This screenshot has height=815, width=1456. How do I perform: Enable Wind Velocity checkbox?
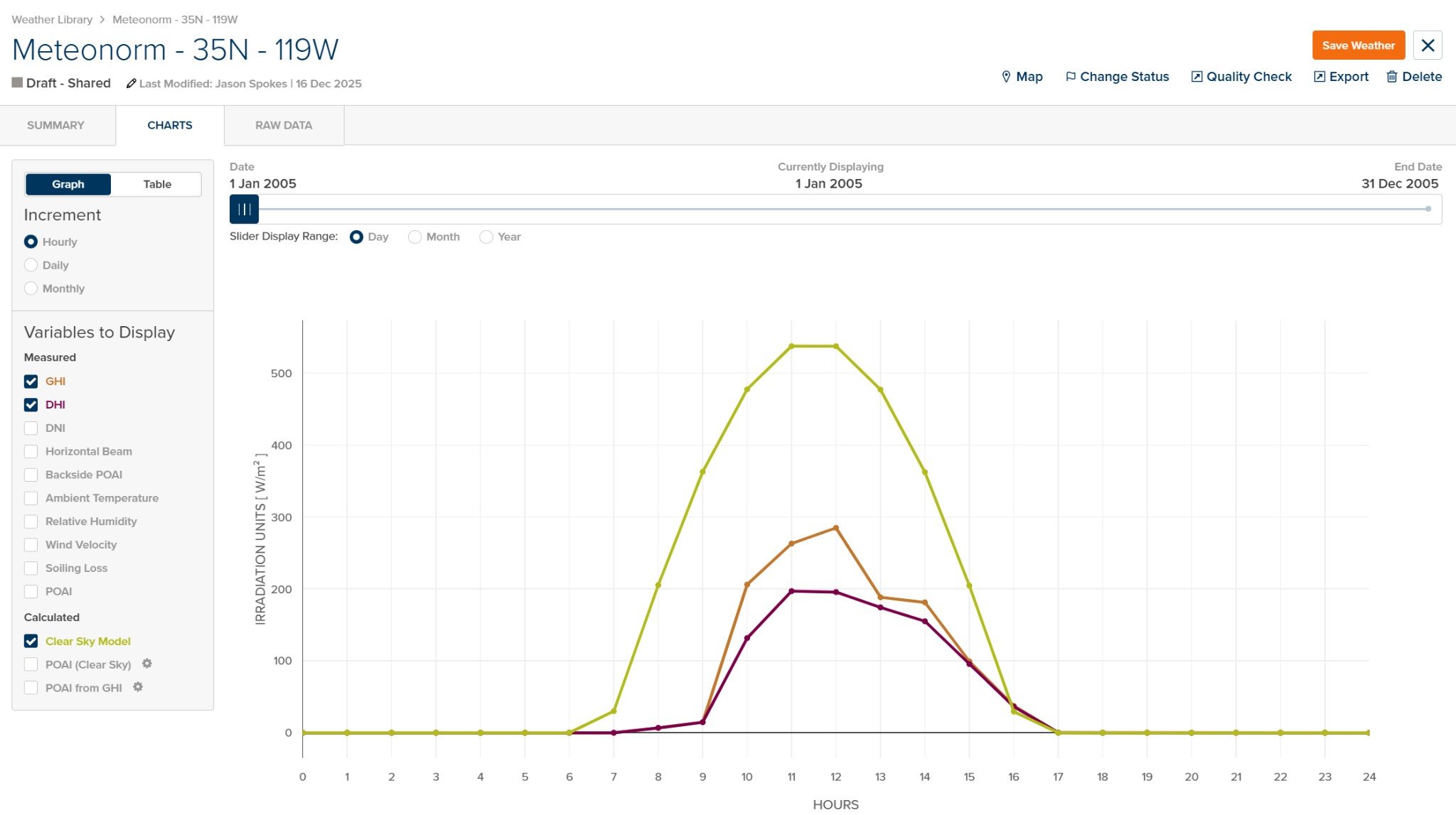click(31, 545)
